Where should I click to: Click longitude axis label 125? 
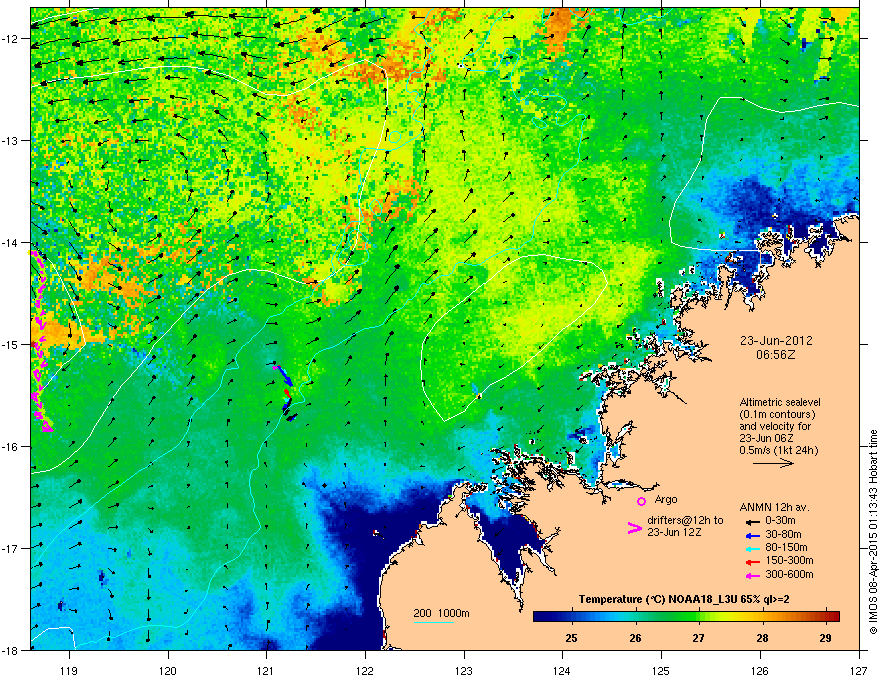click(x=661, y=670)
